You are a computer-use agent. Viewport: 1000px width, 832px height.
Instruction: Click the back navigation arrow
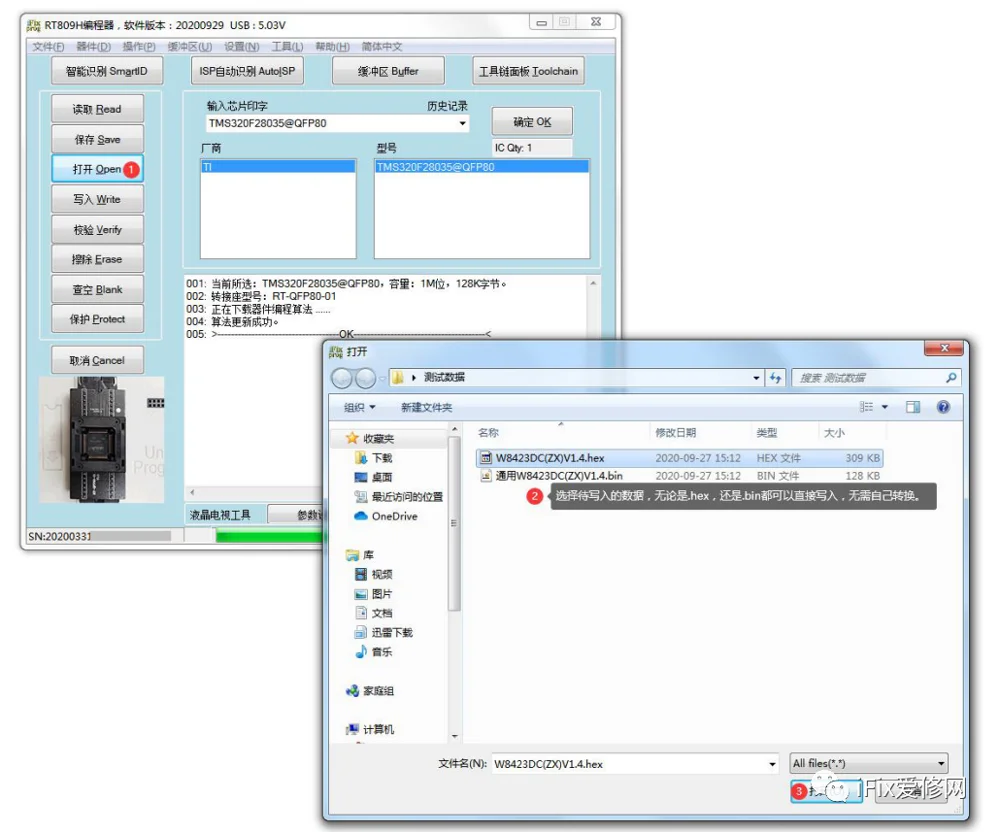coord(342,378)
